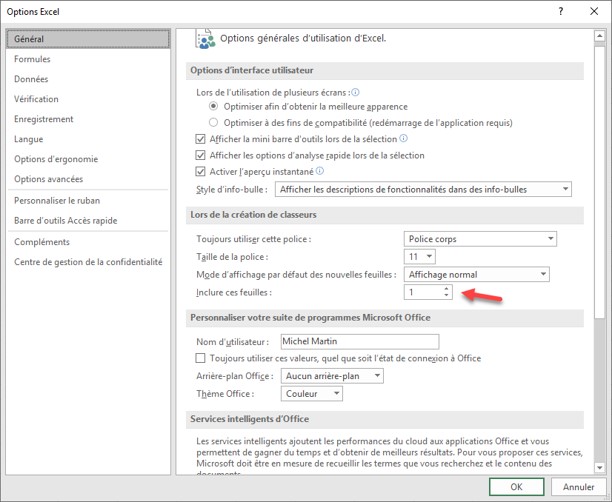Check Toujours utiliser ces valeurs option
Image resolution: width=612 pixels, height=502 pixels.
200,358
